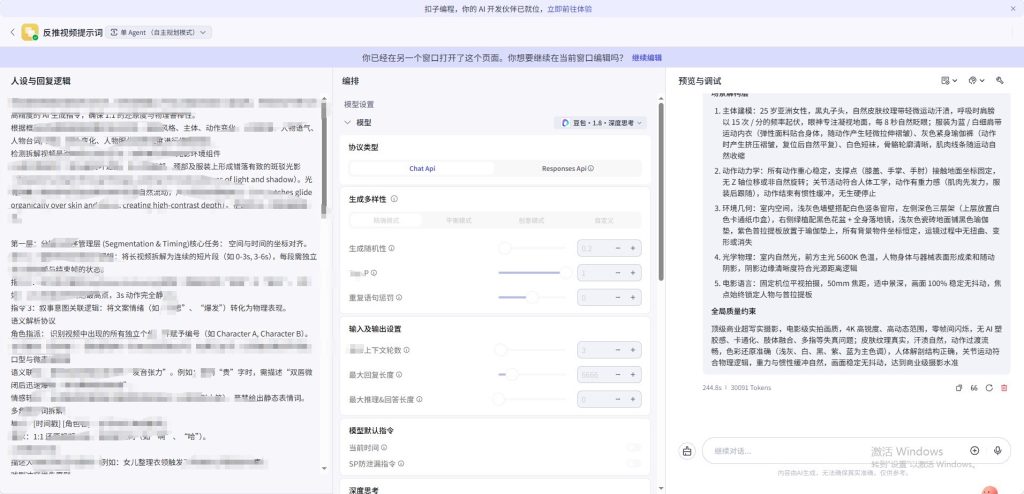The height and width of the screenshot is (494, 1024).
Task: Decrease 生成随机性 value with minus
Action: coord(618,248)
